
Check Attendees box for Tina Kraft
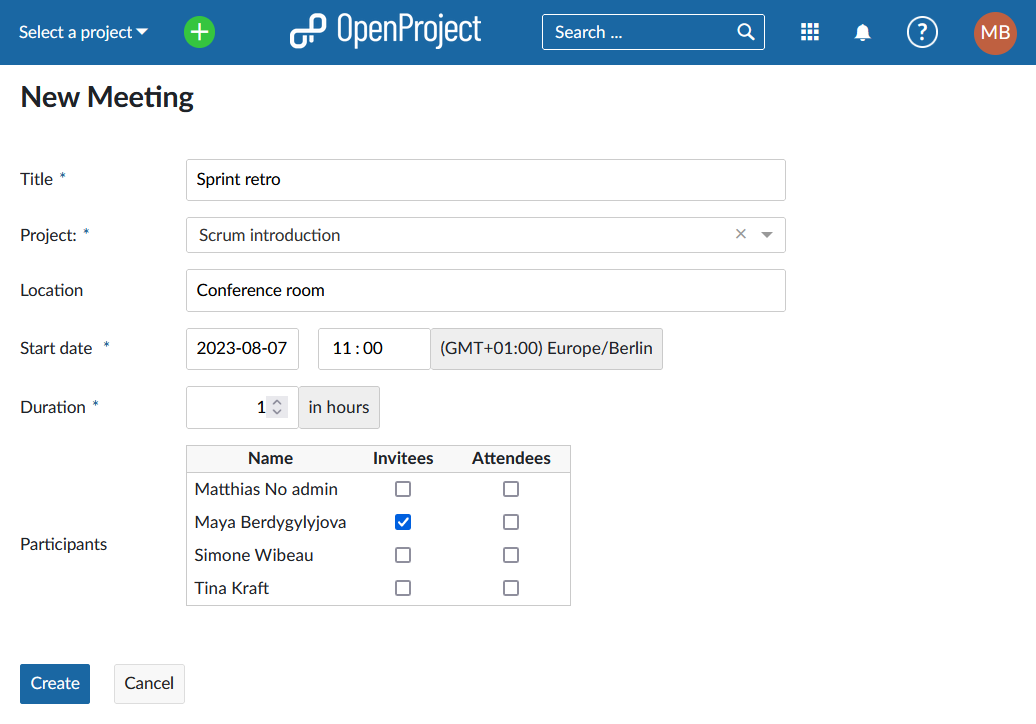pyautogui.click(x=511, y=588)
